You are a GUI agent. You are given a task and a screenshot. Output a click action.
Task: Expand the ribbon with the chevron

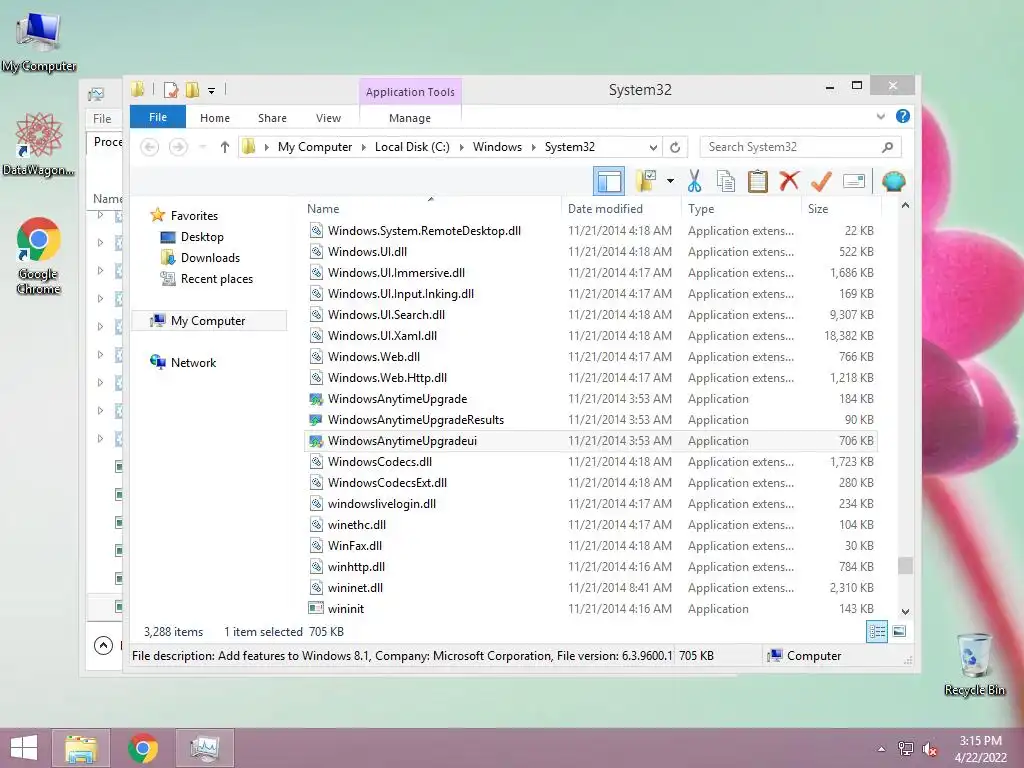click(880, 116)
